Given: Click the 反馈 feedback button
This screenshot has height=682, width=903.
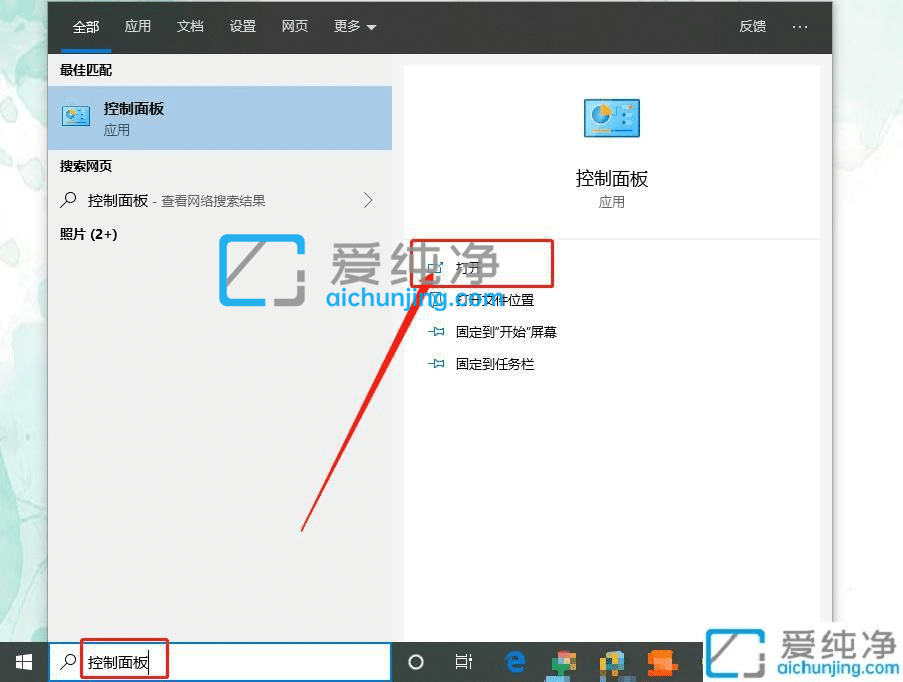Looking at the screenshot, I should tap(752, 26).
